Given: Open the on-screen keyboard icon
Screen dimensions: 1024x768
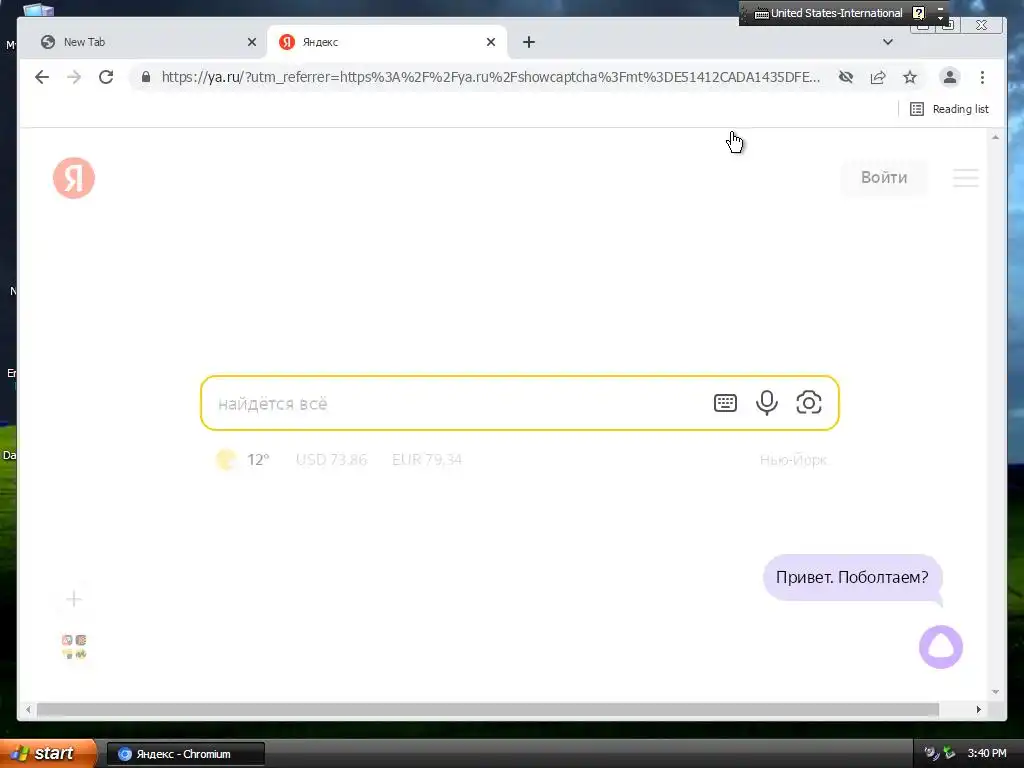Looking at the screenshot, I should click(x=725, y=403).
